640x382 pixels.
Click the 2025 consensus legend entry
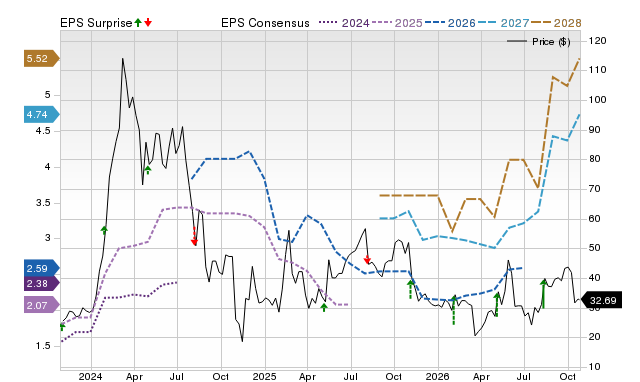(x=397, y=23)
